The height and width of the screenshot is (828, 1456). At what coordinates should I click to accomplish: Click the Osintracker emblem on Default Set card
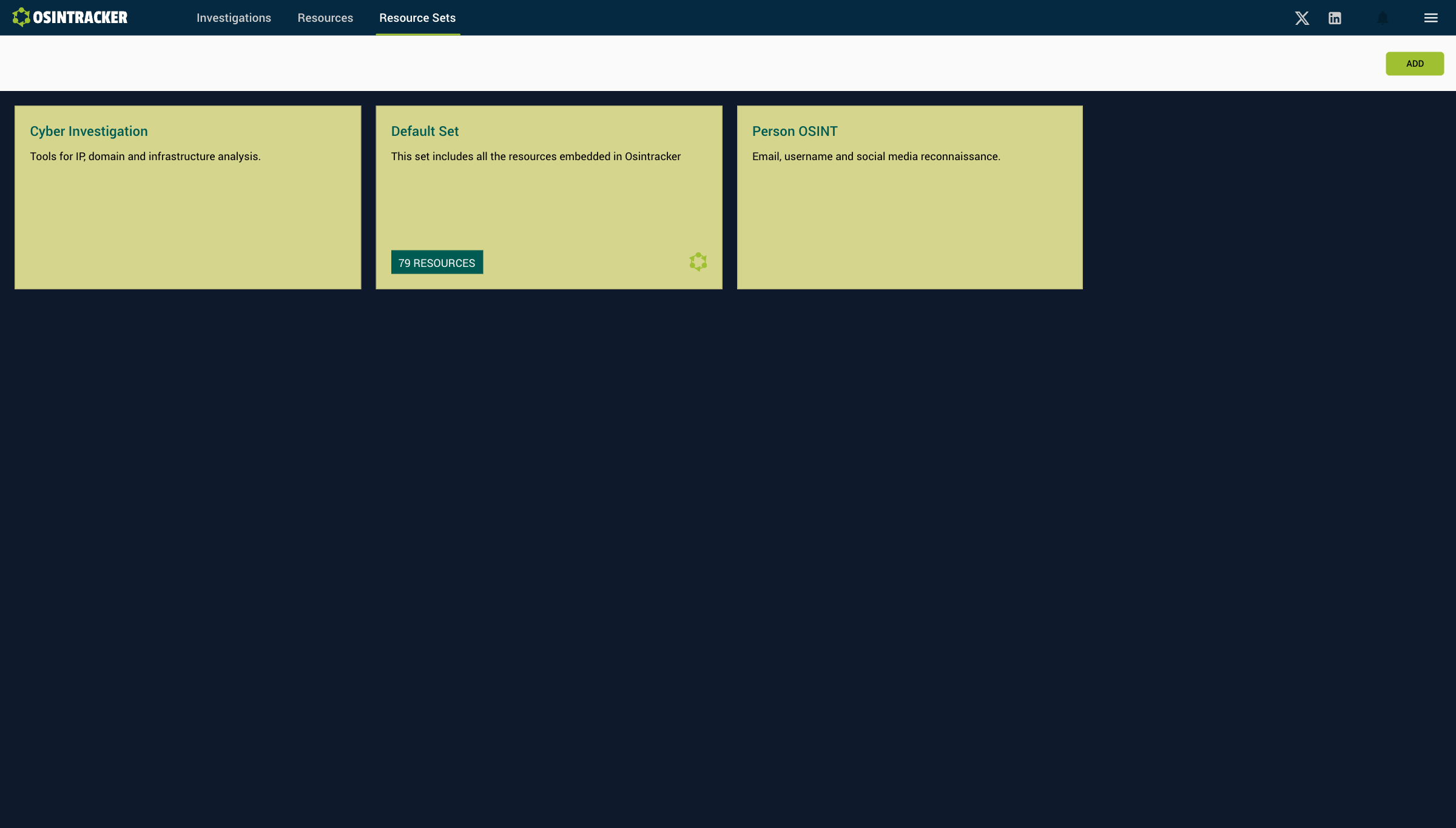[x=698, y=262]
